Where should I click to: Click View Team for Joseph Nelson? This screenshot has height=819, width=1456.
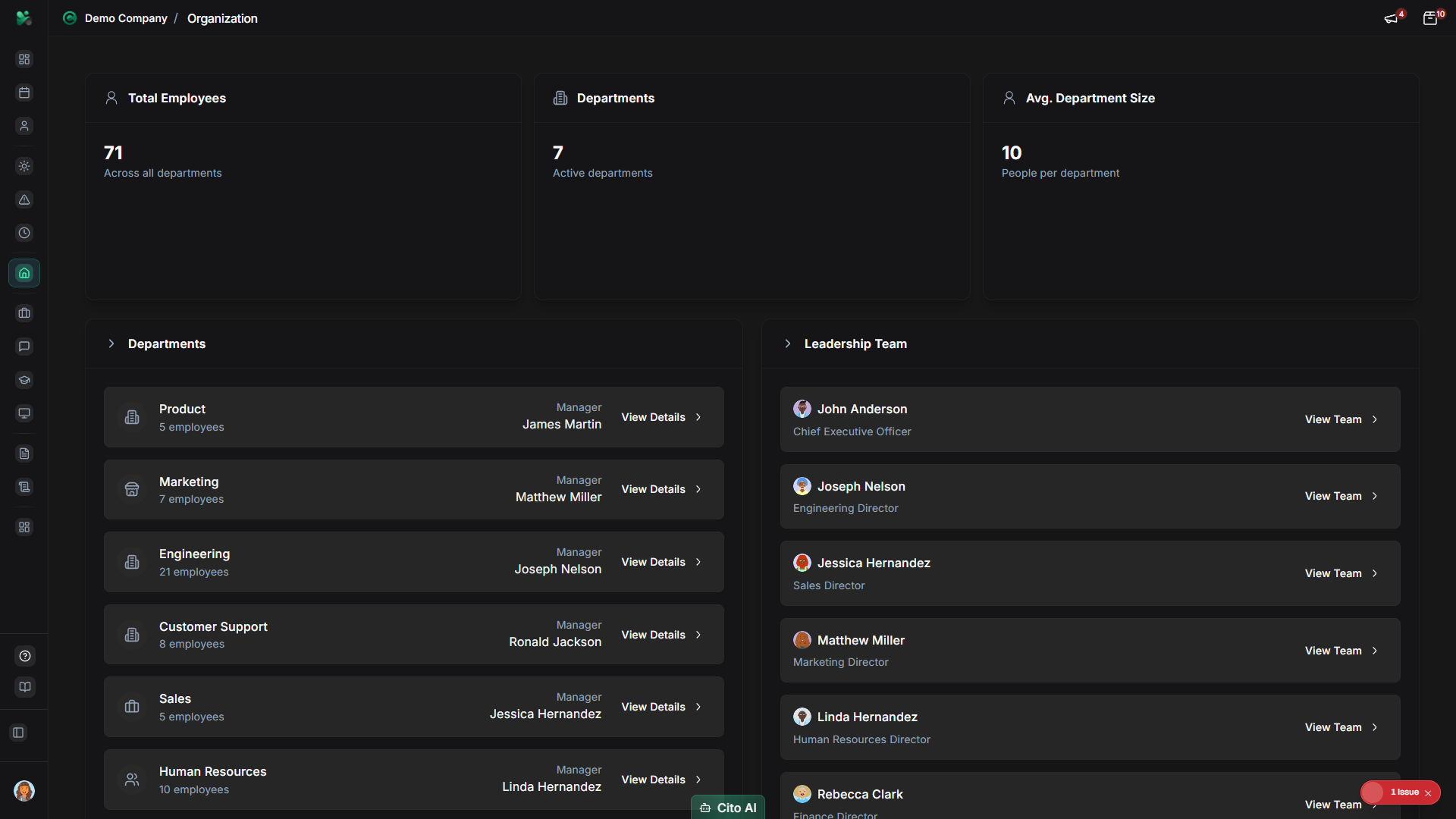(1333, 496)
